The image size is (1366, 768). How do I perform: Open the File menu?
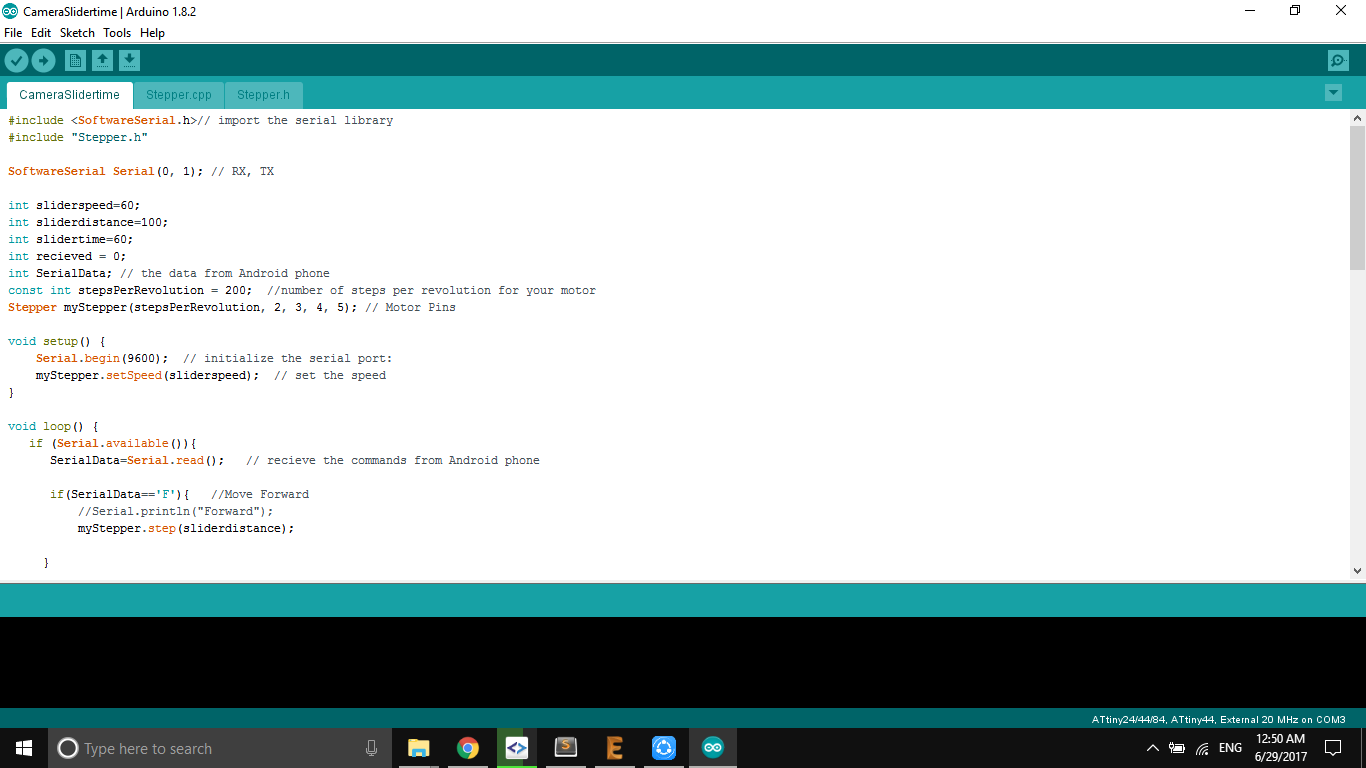pyautogui.click(x=13, y=33)
